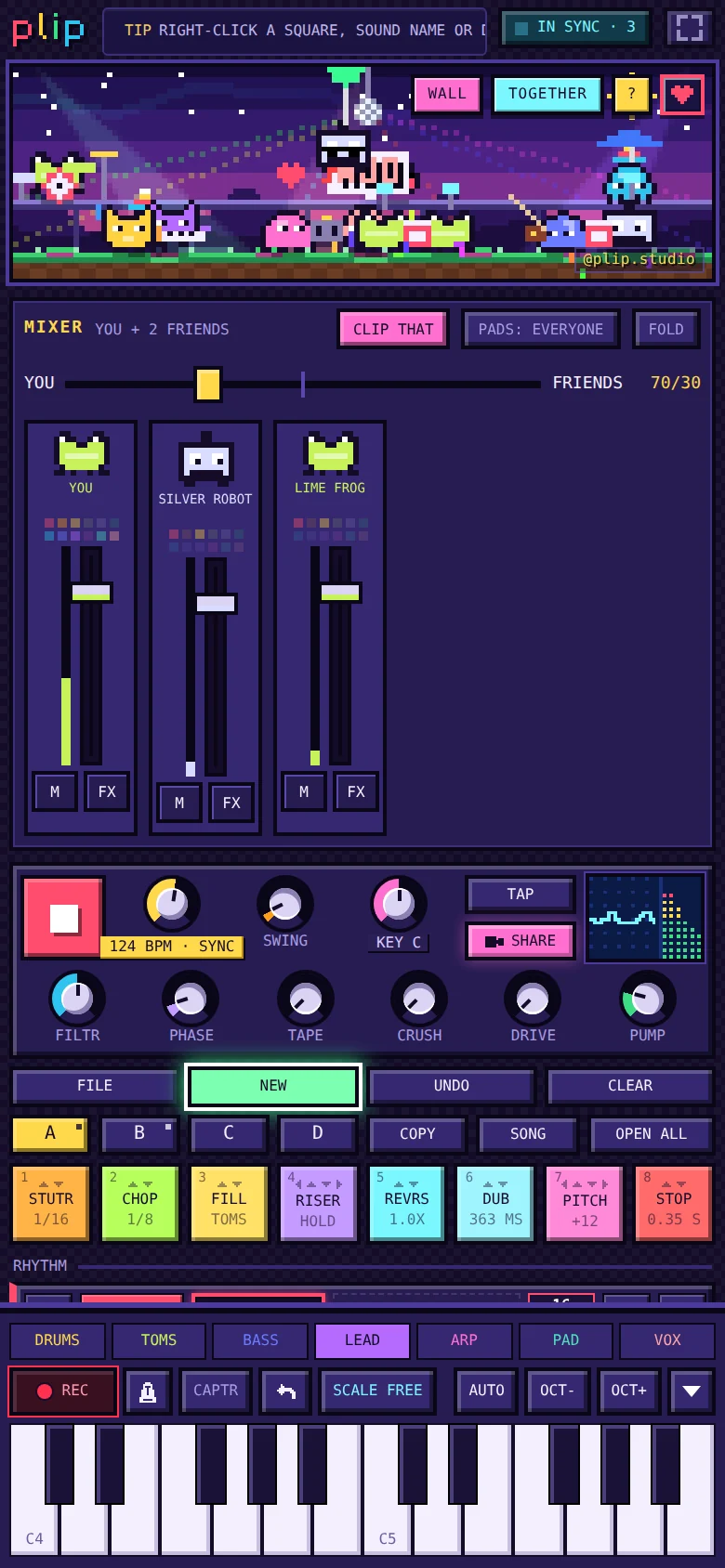
Task: Click the YOU/FRIENDS balance slider handle
Action: click(x=208, y=384)
